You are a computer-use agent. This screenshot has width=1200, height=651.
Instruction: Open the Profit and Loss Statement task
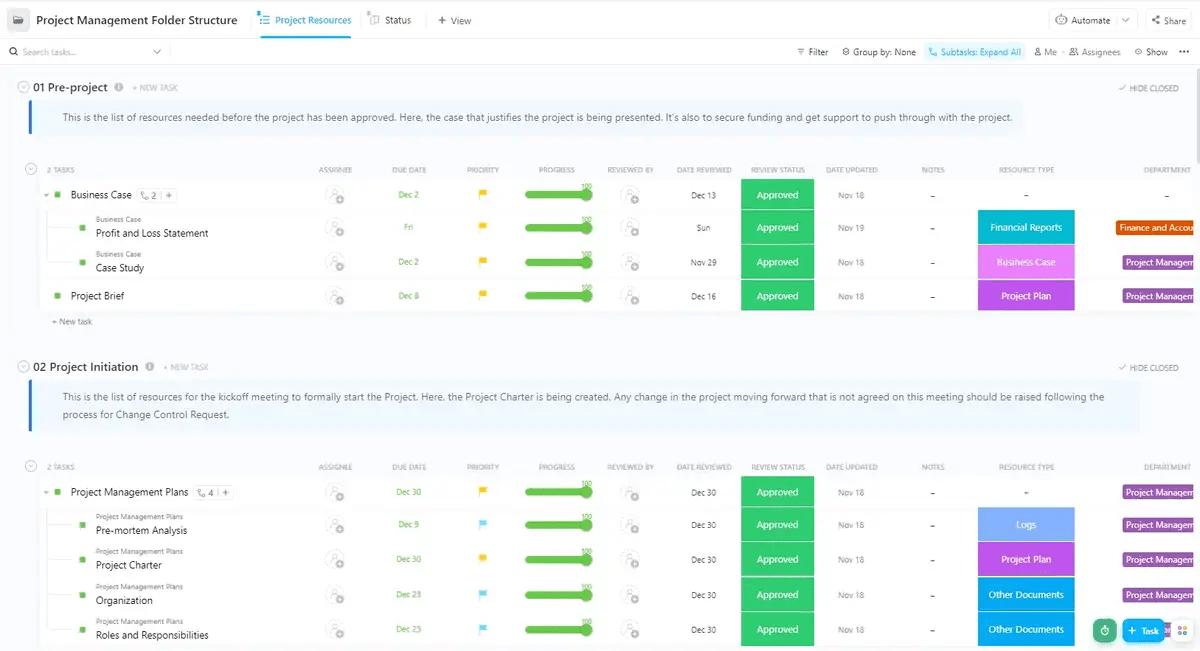152,233
